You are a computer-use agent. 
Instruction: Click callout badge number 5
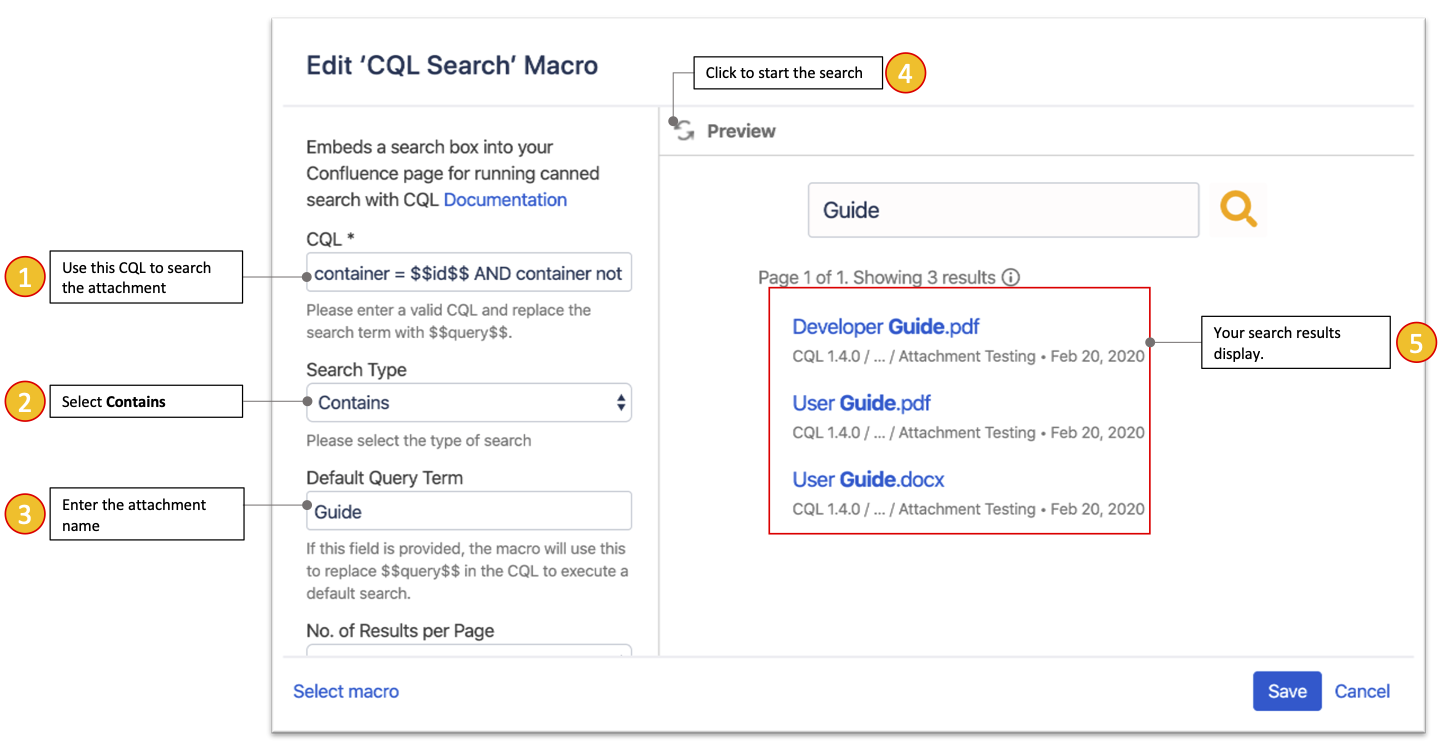[1415, 342]
